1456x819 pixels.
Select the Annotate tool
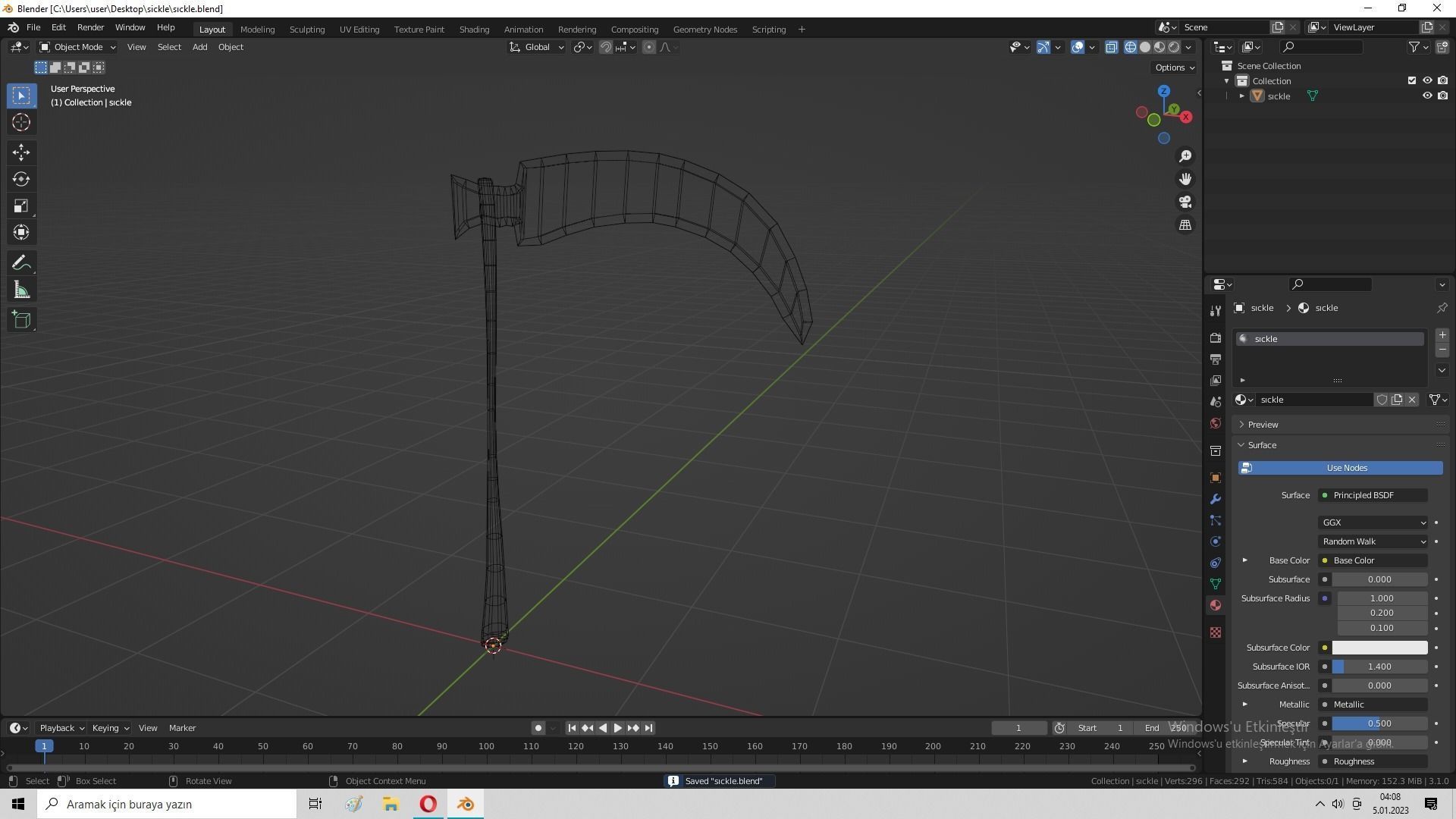coord(21,263)
